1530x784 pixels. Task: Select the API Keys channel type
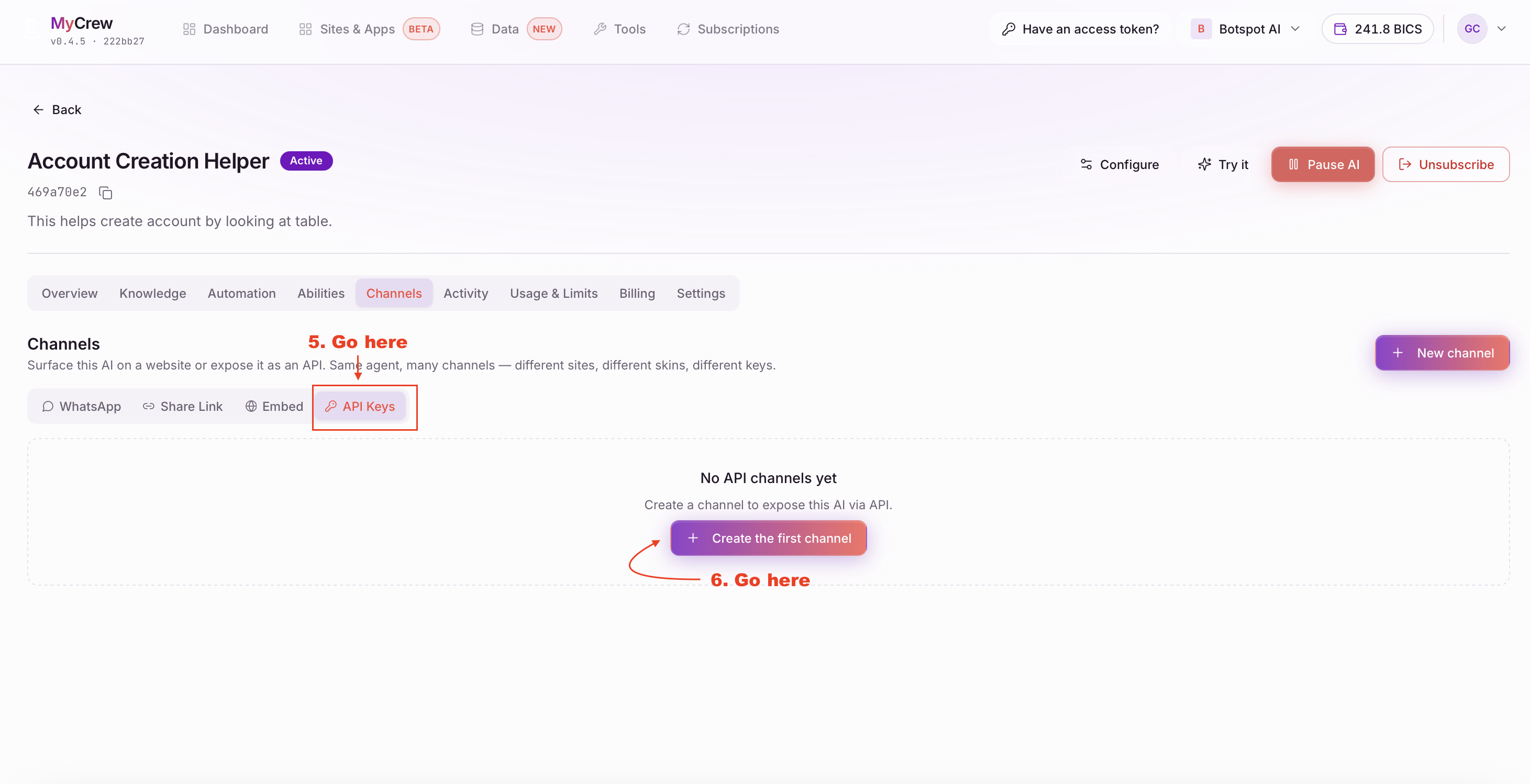point(360,407)
